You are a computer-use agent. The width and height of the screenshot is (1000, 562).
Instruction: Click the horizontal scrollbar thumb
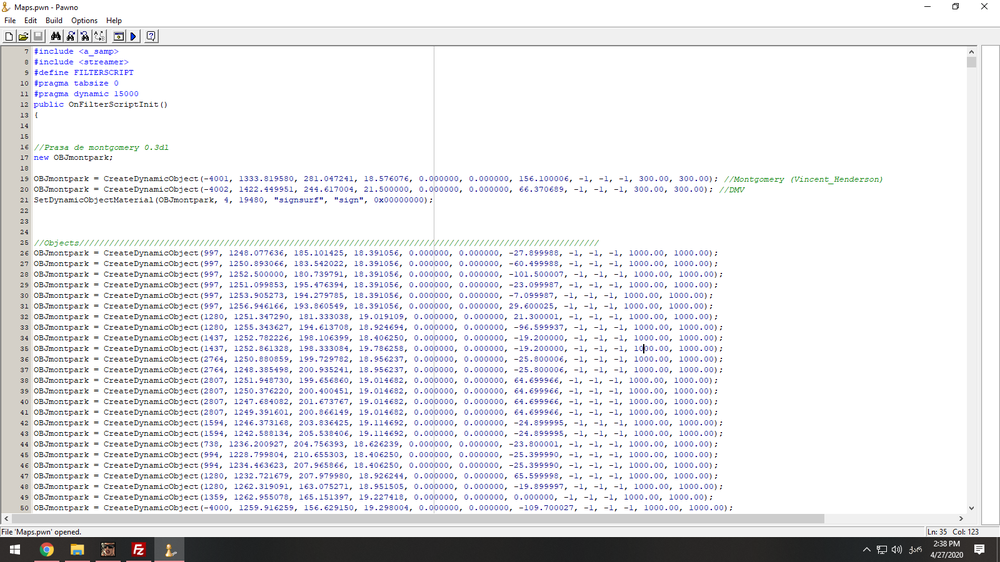click(x=418, y=519)
